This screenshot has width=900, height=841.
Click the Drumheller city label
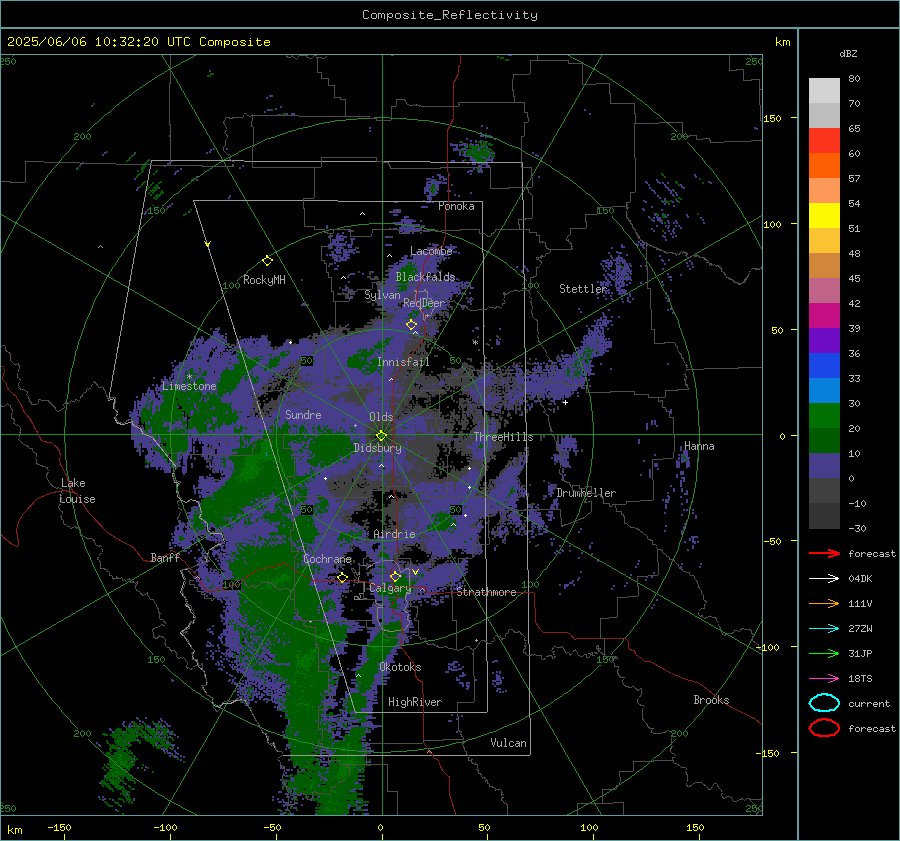point(585,493)
